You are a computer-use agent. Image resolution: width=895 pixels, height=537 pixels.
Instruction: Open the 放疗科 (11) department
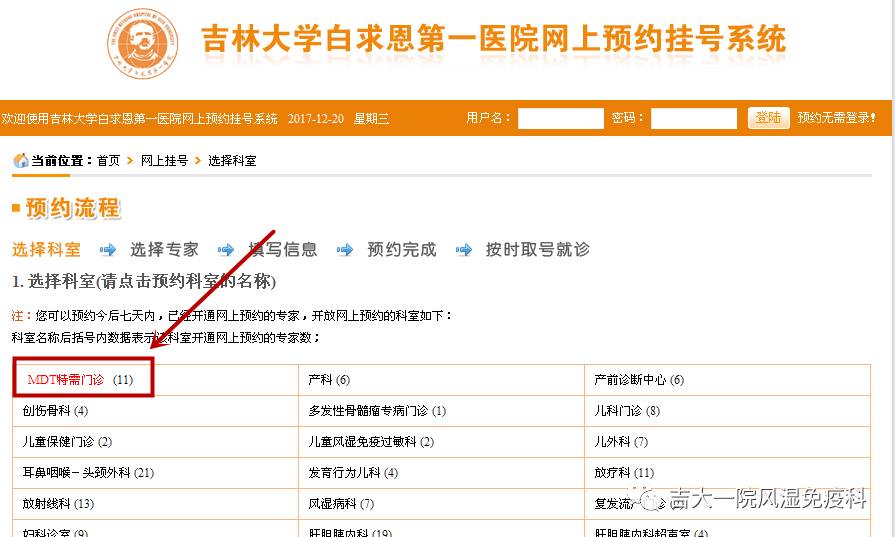click(x=624, y=473)
